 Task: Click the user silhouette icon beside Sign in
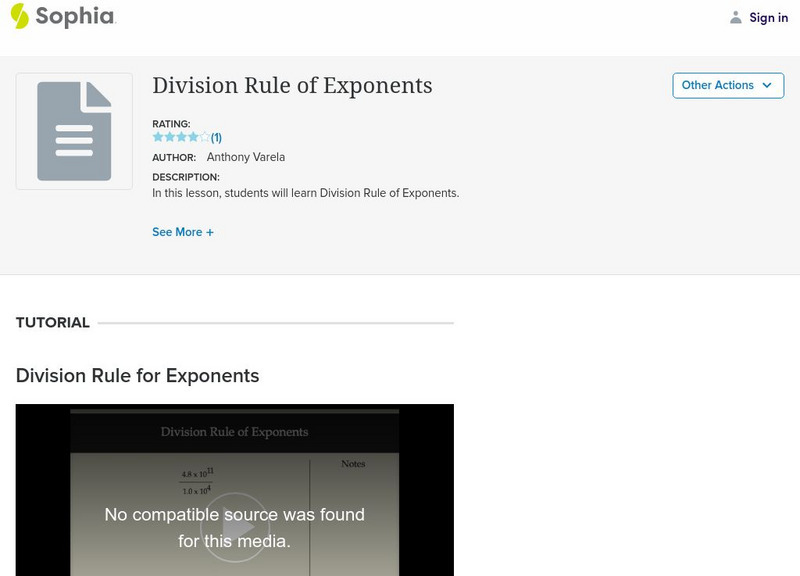pos(734,17)
